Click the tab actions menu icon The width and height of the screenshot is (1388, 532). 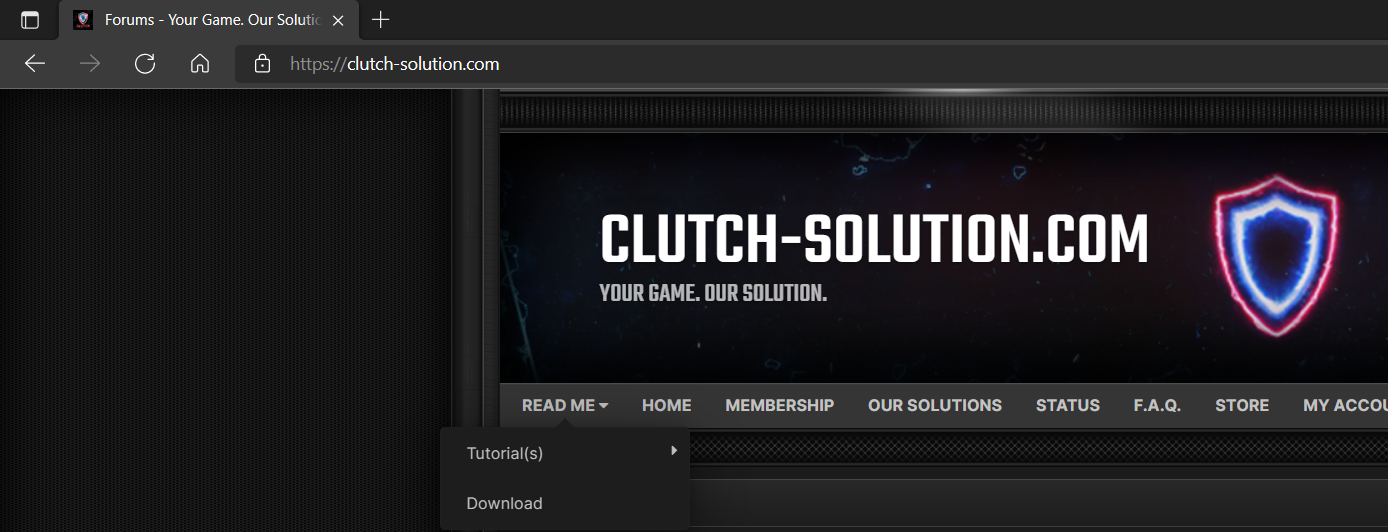click(30, 20)
